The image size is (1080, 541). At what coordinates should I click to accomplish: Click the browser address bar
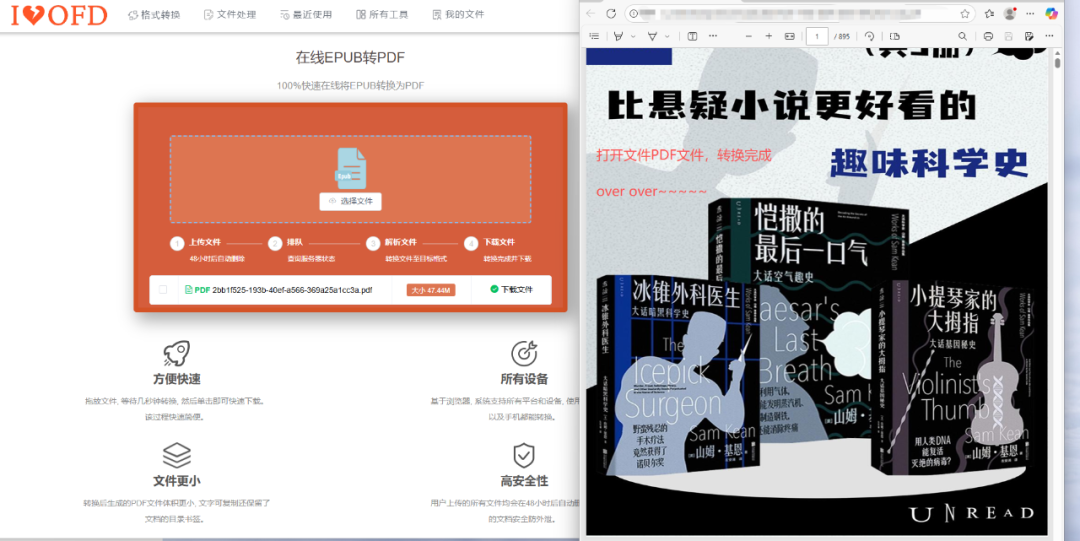799,14
